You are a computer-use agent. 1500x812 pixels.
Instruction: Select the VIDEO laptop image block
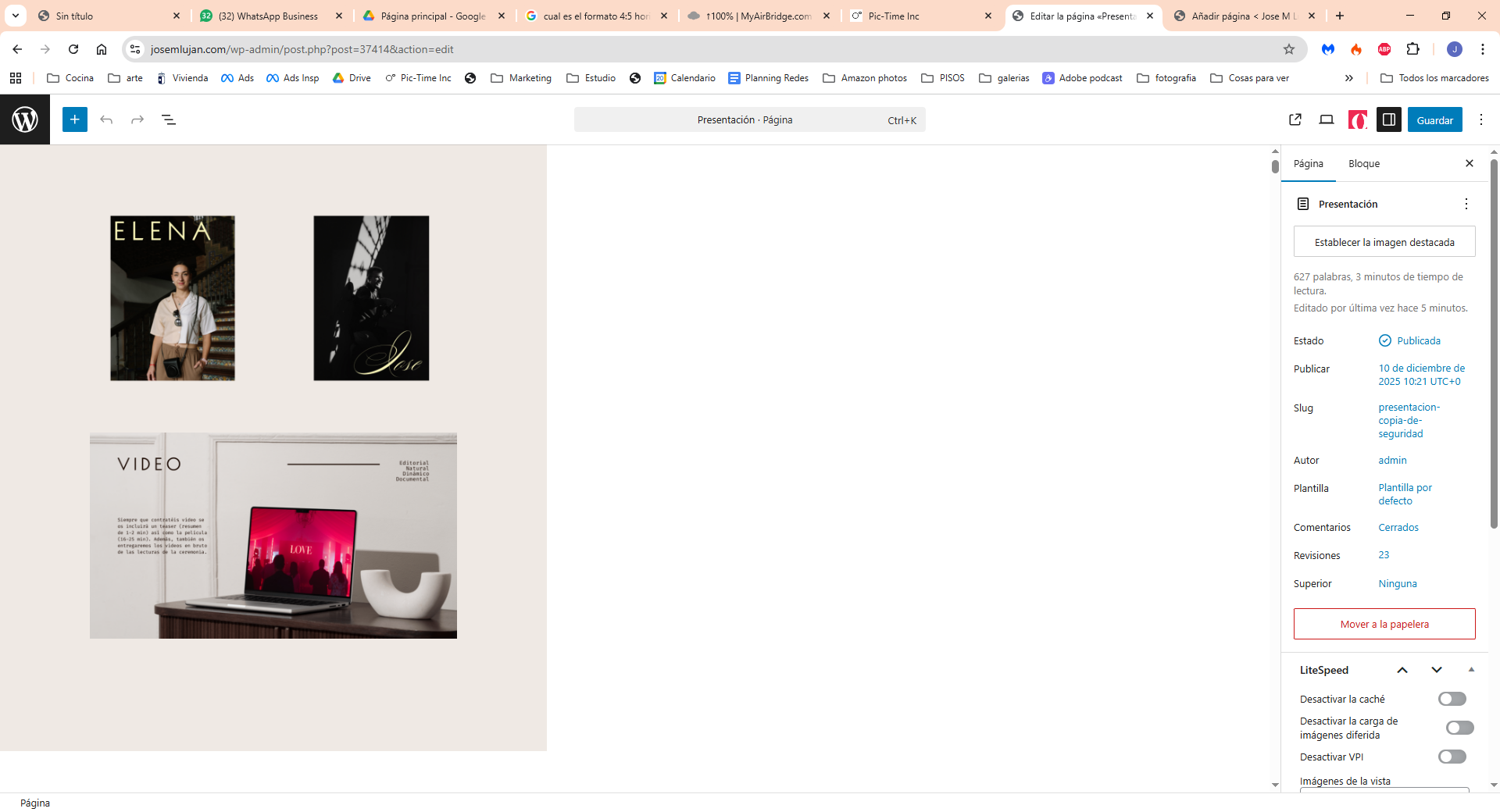click(273, 536)
